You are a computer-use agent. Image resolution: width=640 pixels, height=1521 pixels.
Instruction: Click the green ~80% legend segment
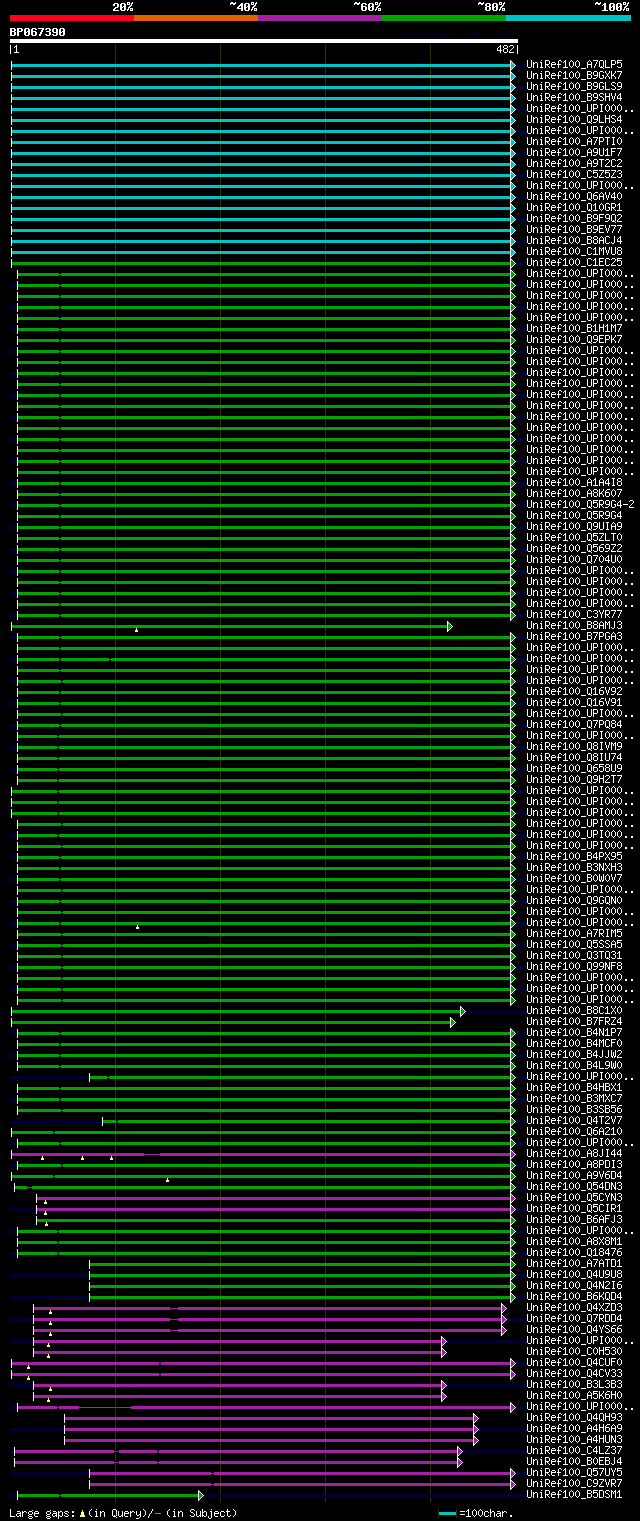[x=444, y=17]
